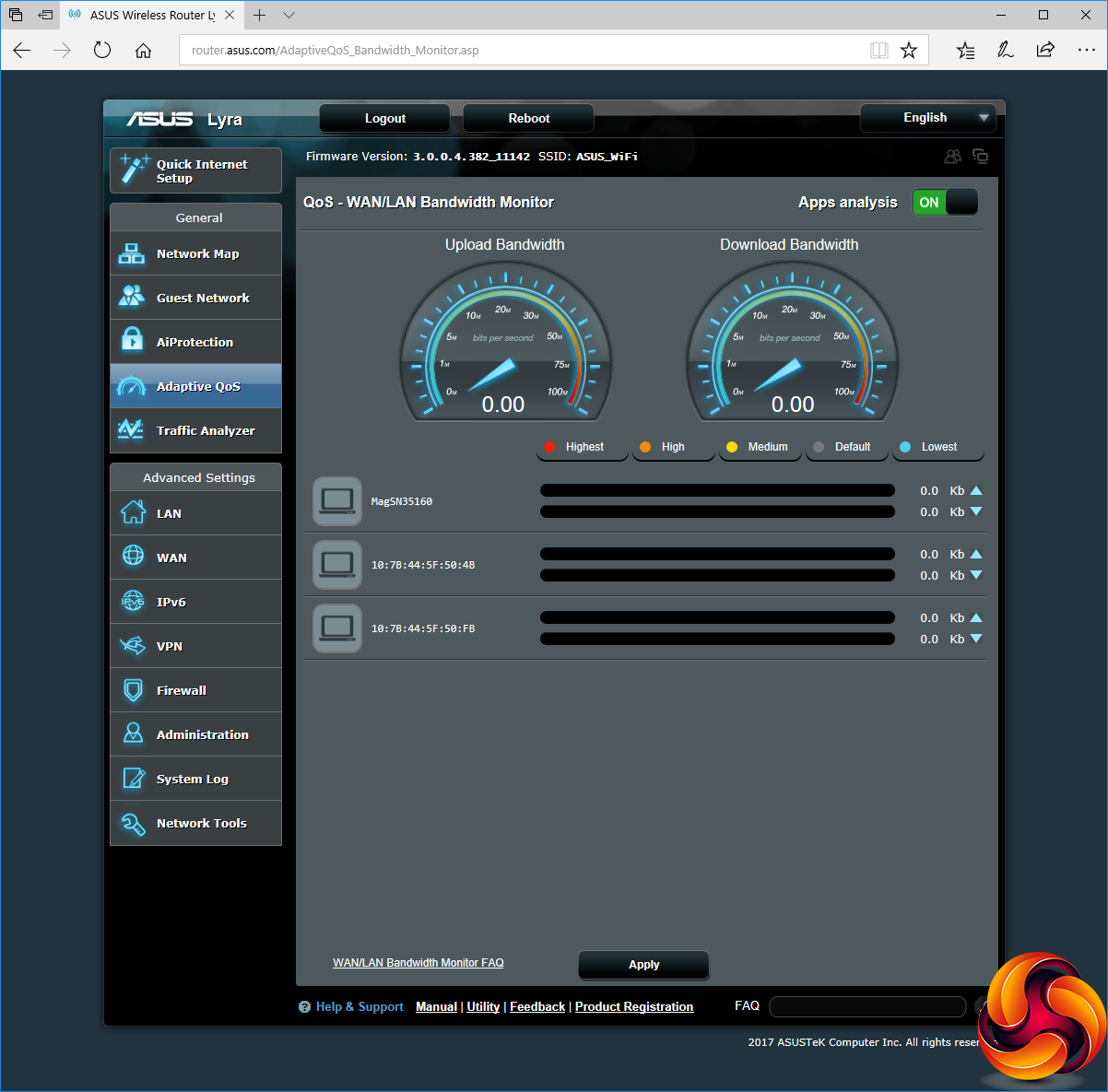Click the Traffic Analyzer chart icon
Image resolution: width=1108 pixels, height=1092 pixels.
(x=131, y=429)
